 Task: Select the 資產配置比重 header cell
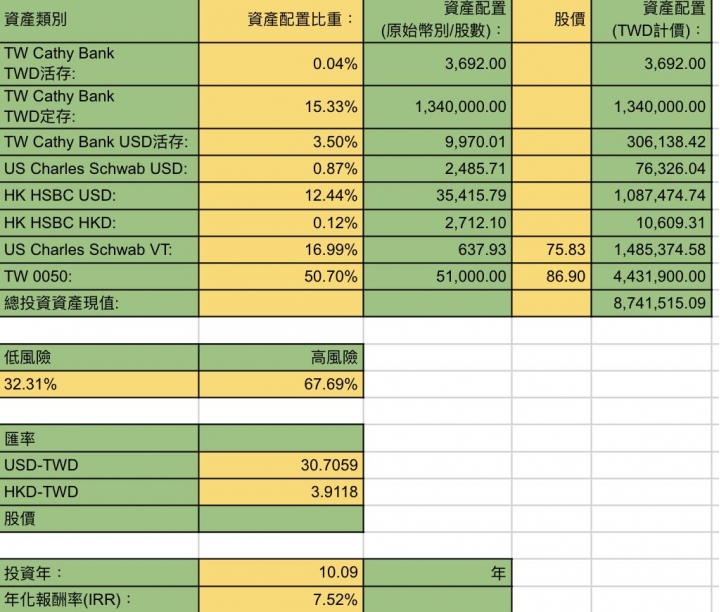tap(281, 21)
